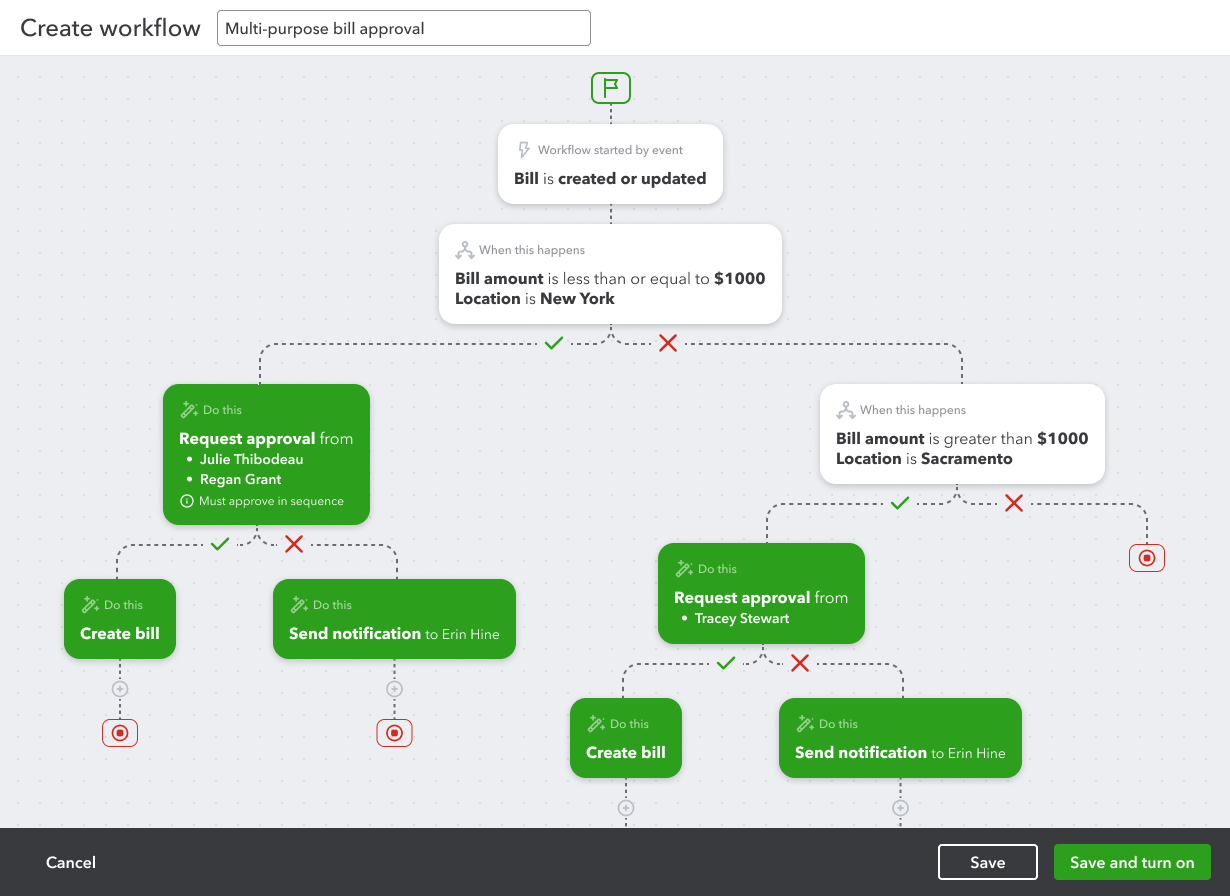
Task: Click the wand icon on Tracey Stewart approval card
Action: pyautogui.click(x=684, y=568)
